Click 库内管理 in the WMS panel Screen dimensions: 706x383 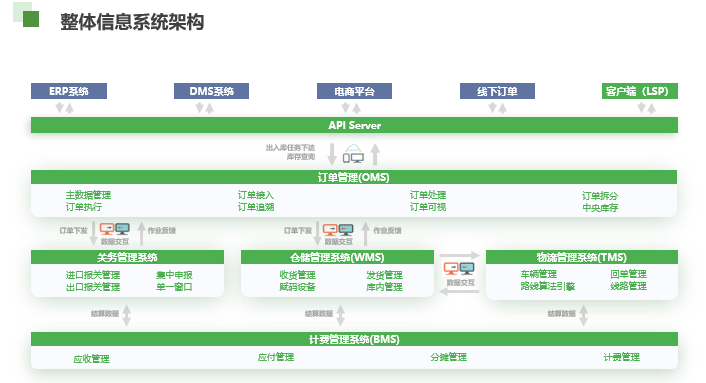384,287
